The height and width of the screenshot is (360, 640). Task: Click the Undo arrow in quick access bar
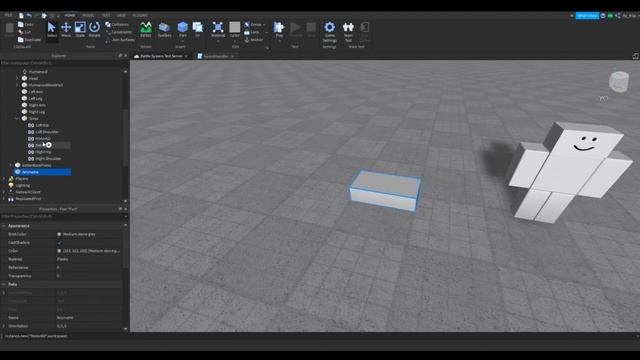(x=29, y=16)
